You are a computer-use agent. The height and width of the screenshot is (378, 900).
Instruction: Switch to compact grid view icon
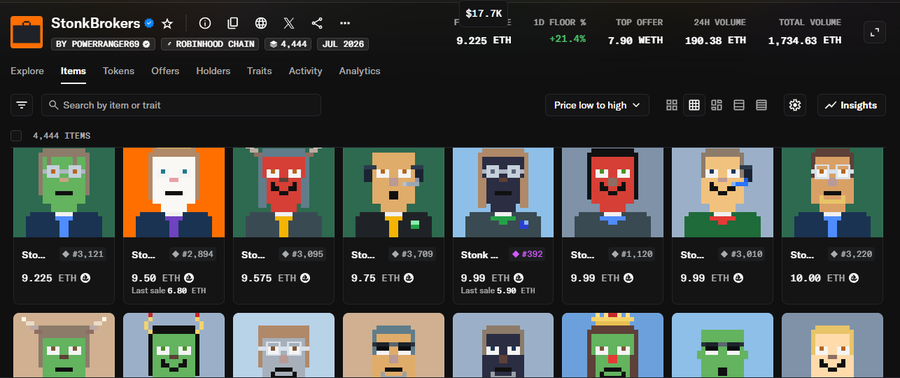[694, 105]
